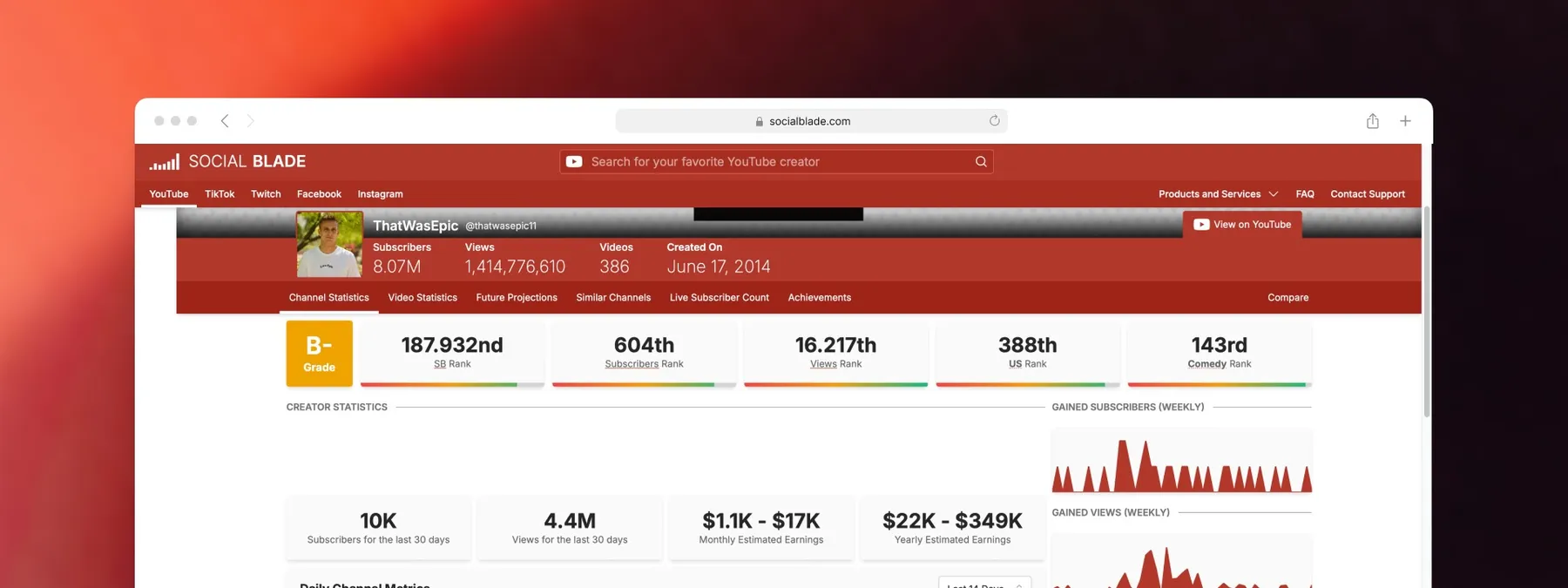Click the Compare link
This screenshot has width=1568, height=588.
tap(1288, 297)
